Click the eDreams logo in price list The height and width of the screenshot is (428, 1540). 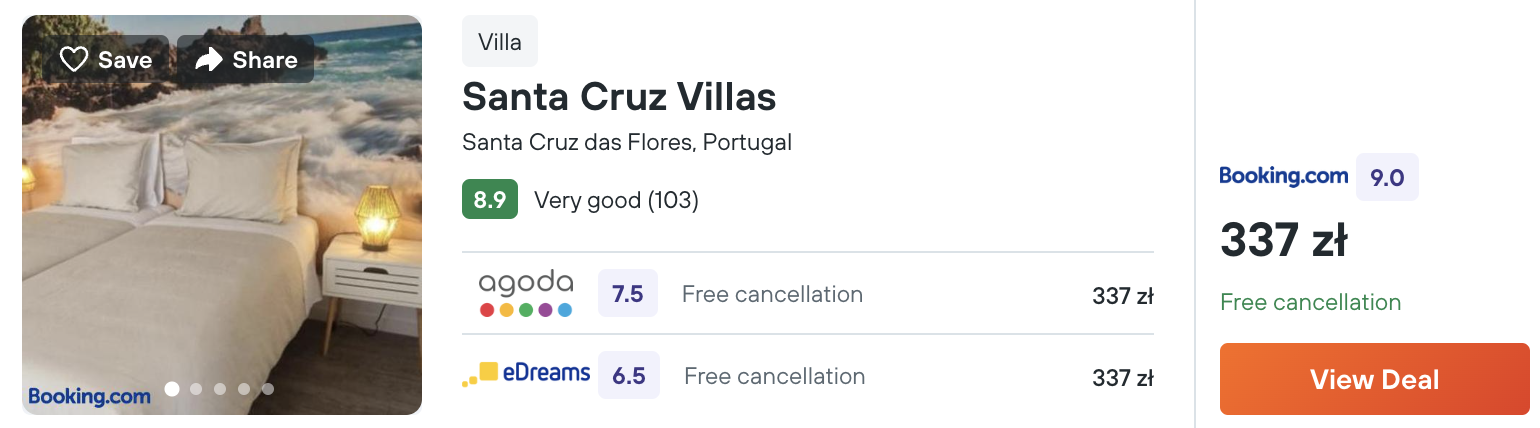tap(526, 375)
